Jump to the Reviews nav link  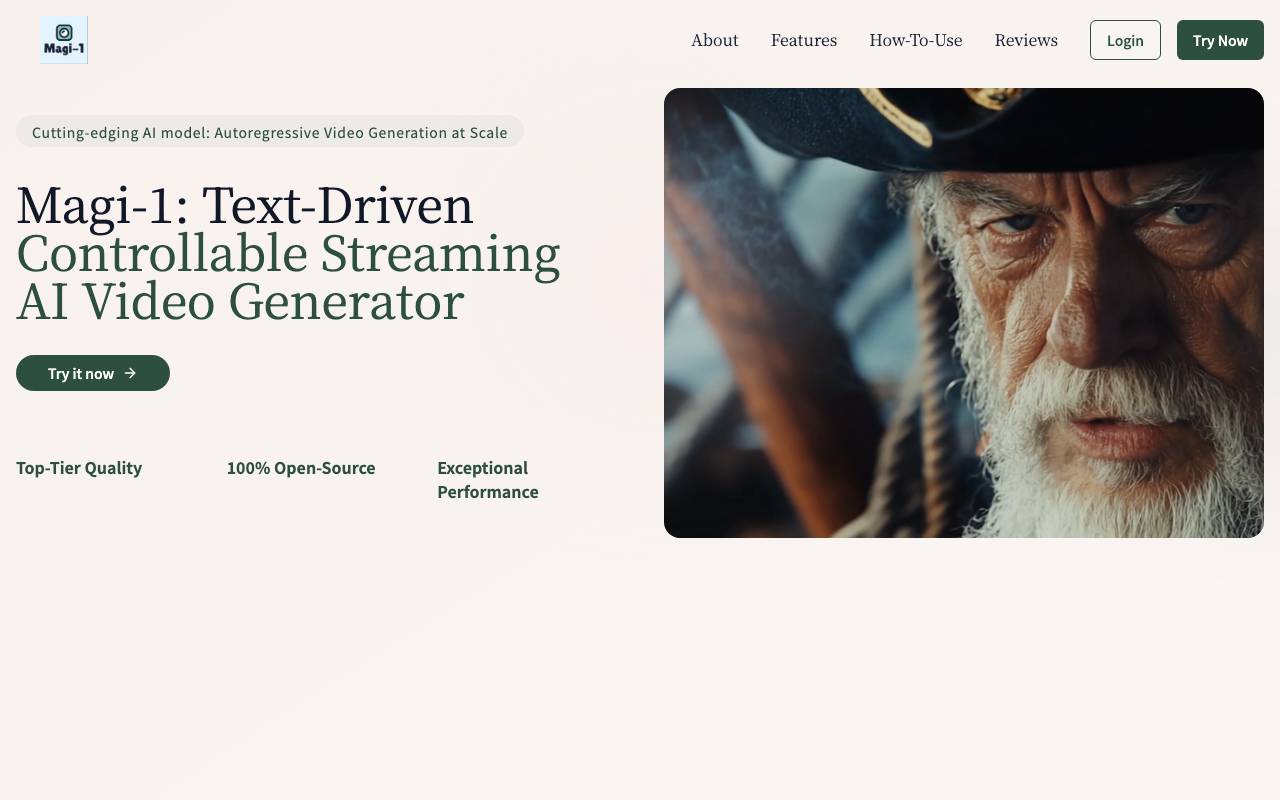(x=1026, y=40)
